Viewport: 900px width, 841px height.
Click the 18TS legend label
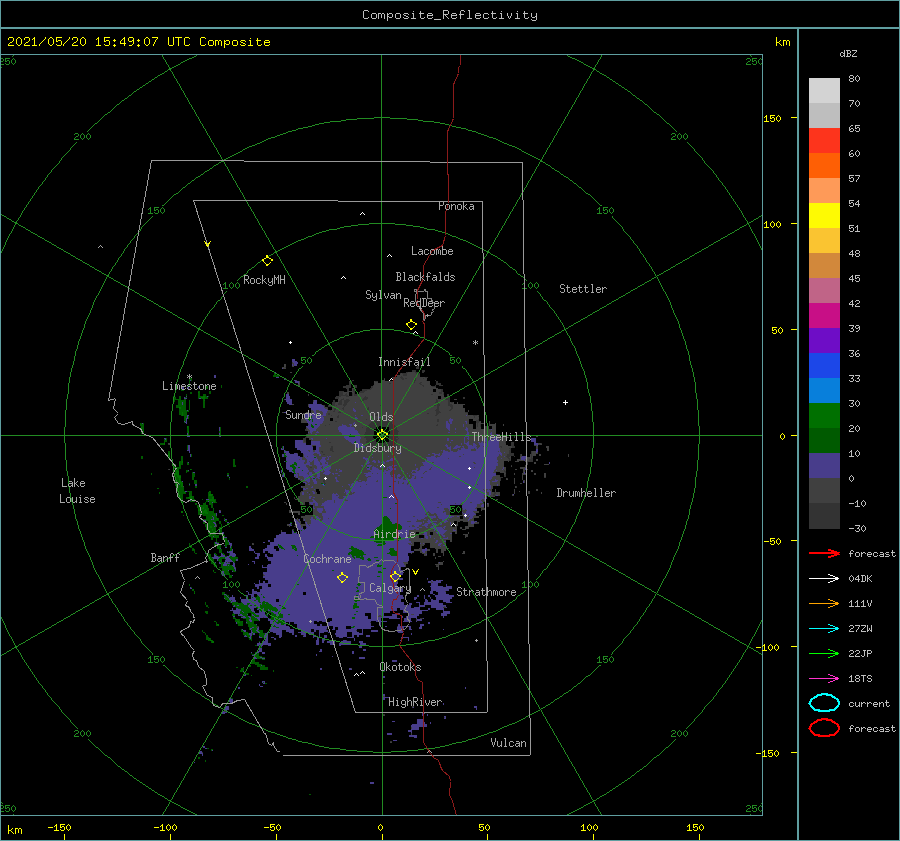(x=860, y=679)
